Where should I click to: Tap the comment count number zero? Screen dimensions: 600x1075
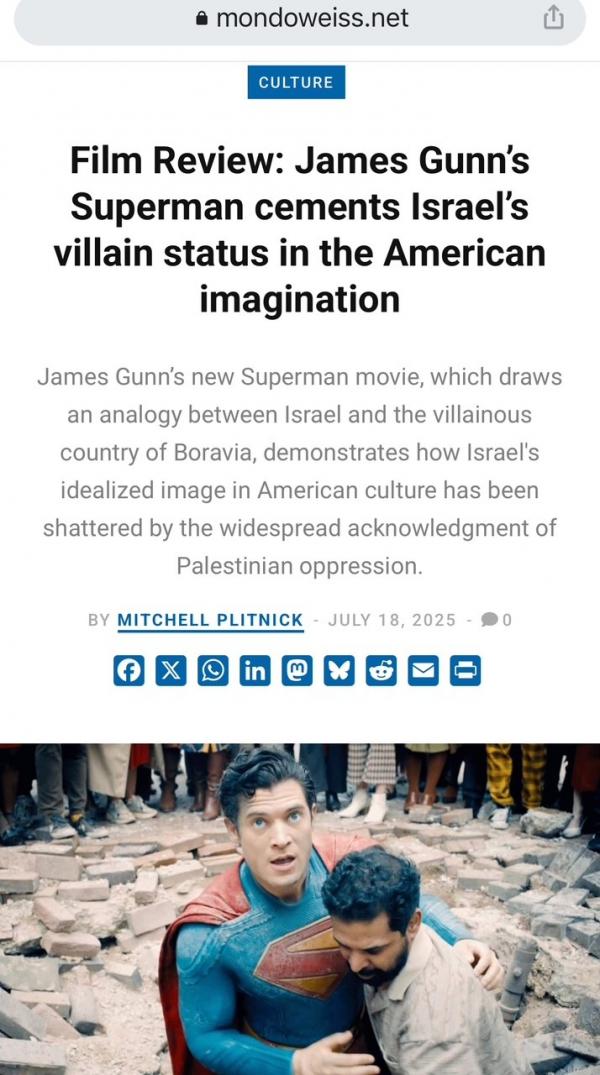(507, 620)
